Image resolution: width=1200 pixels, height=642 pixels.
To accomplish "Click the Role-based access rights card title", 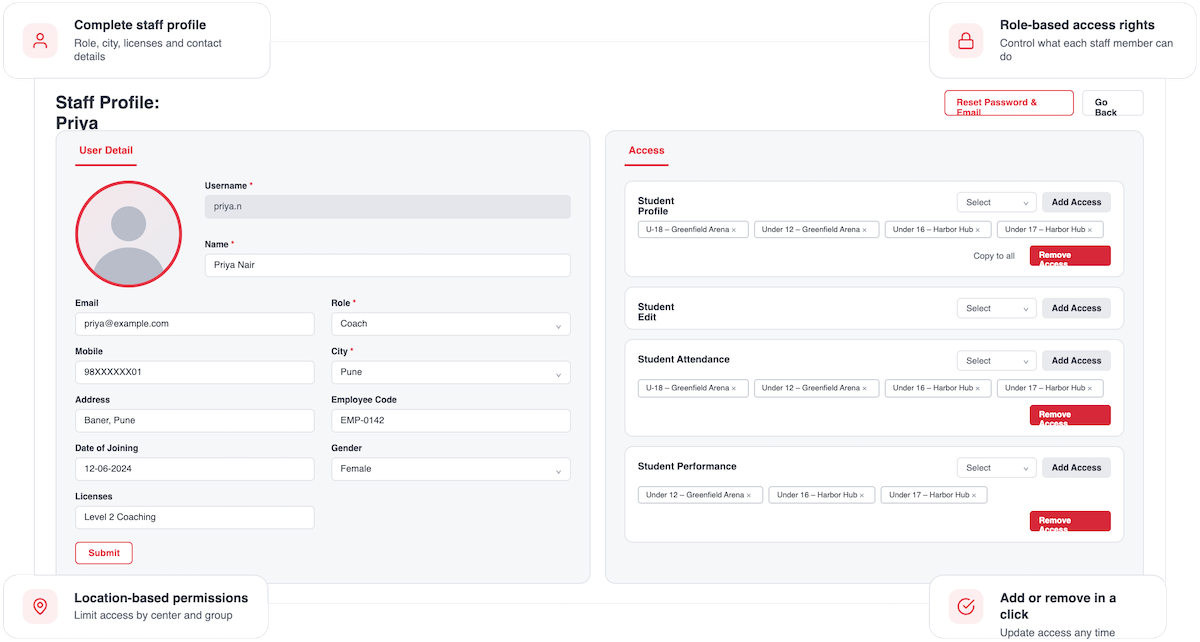I will pos(1077,25).
